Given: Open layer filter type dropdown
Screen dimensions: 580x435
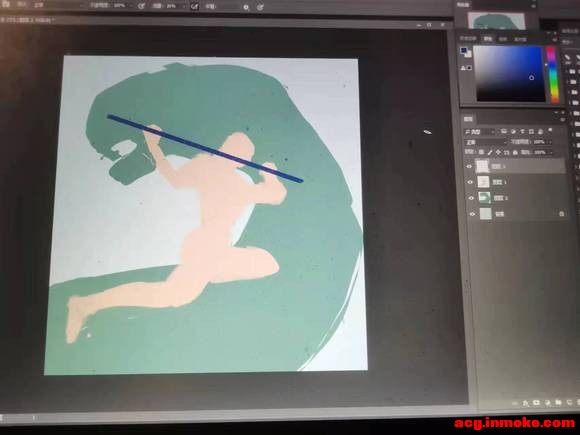Looking at the screenshot, I should pyautogui.click(x=479, y=132).
